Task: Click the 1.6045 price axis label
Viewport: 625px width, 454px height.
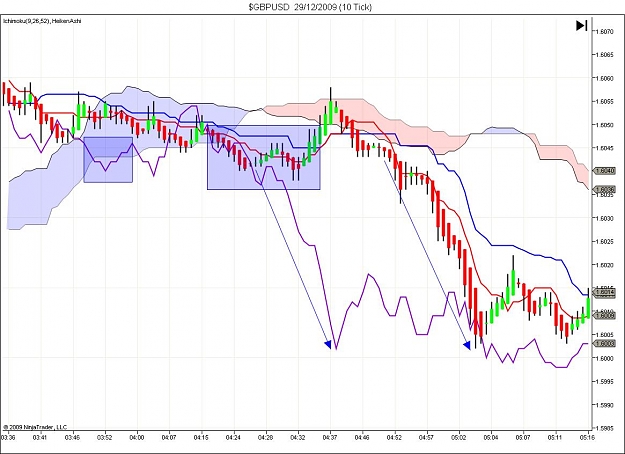Action: coord(605,148)
